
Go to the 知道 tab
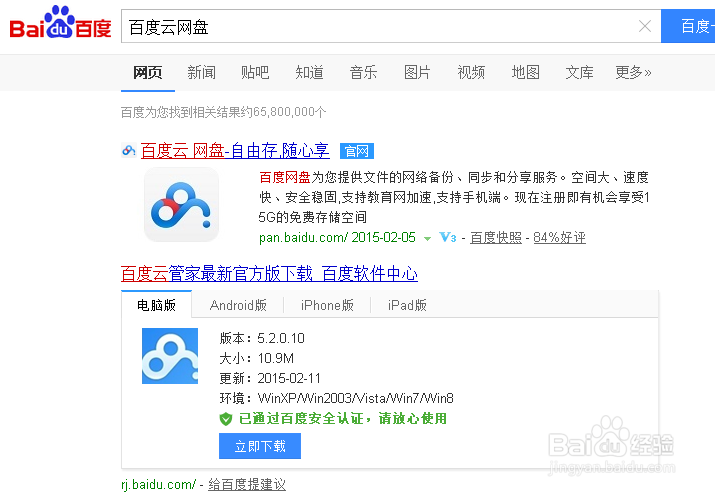(x=310, y=73)
